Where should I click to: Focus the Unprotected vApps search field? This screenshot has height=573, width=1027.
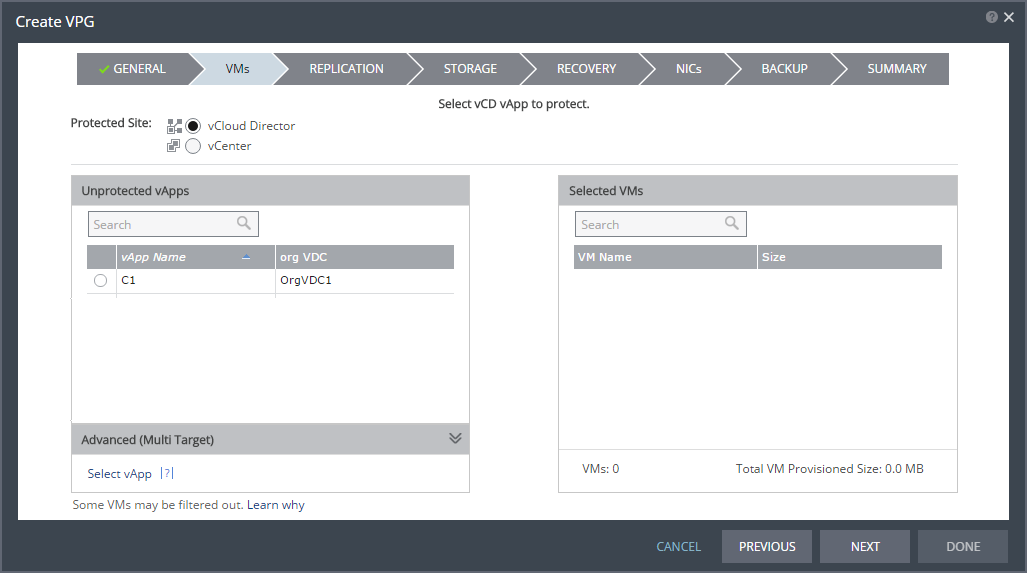click(173, 224)
